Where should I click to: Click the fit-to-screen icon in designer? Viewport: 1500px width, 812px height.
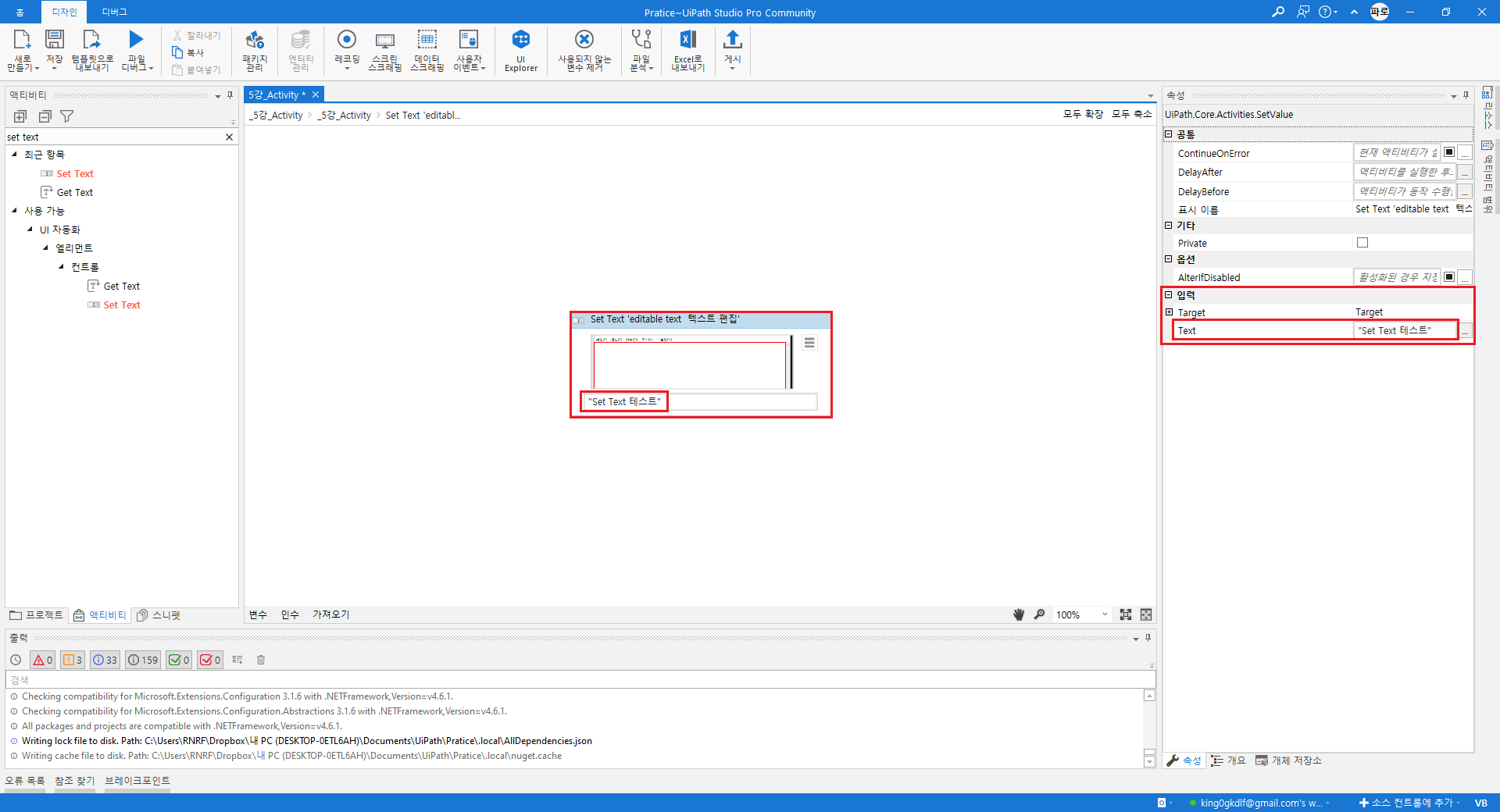point(1126,614)
